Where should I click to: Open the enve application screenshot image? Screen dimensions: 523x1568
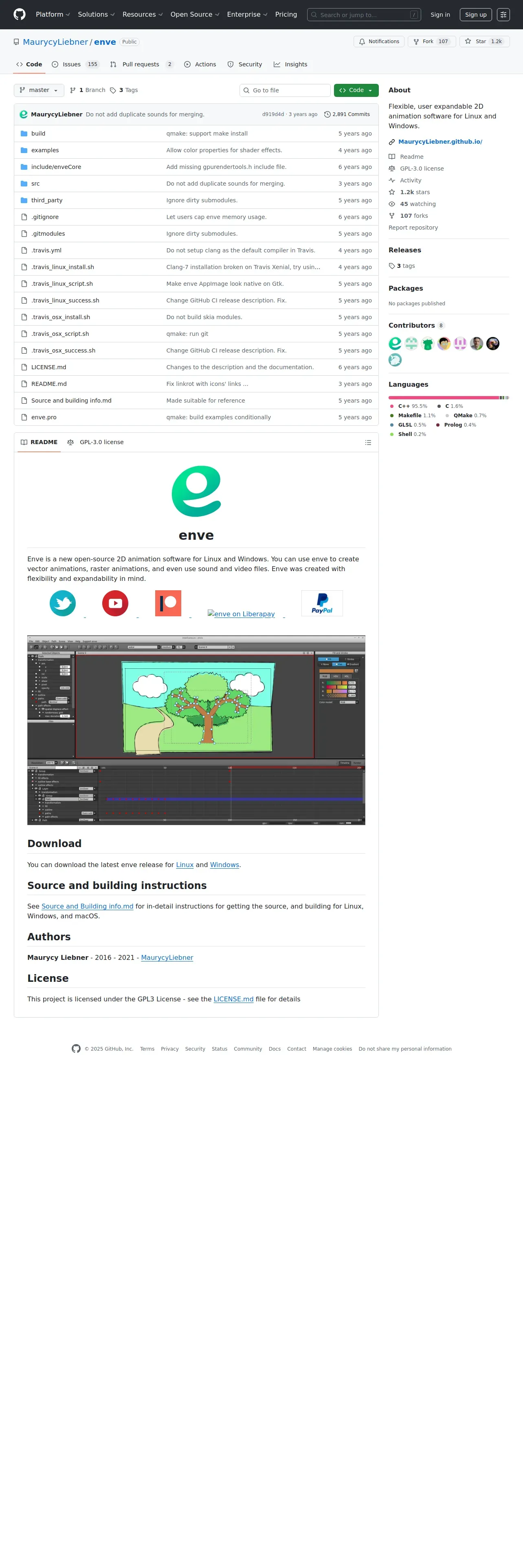coord(196,730)
